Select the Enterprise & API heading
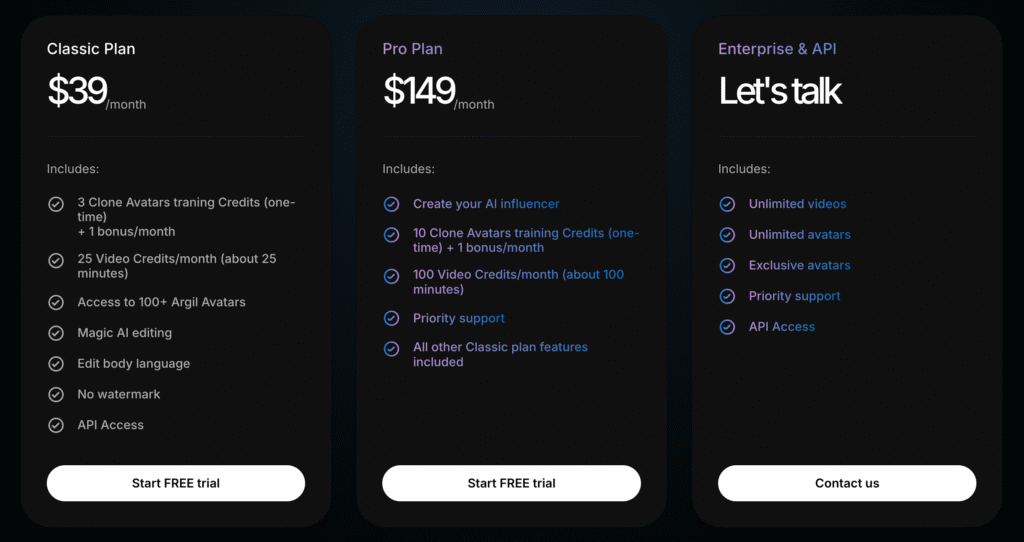The height and width of the screenshot is (542, 1024). (777, 49)
